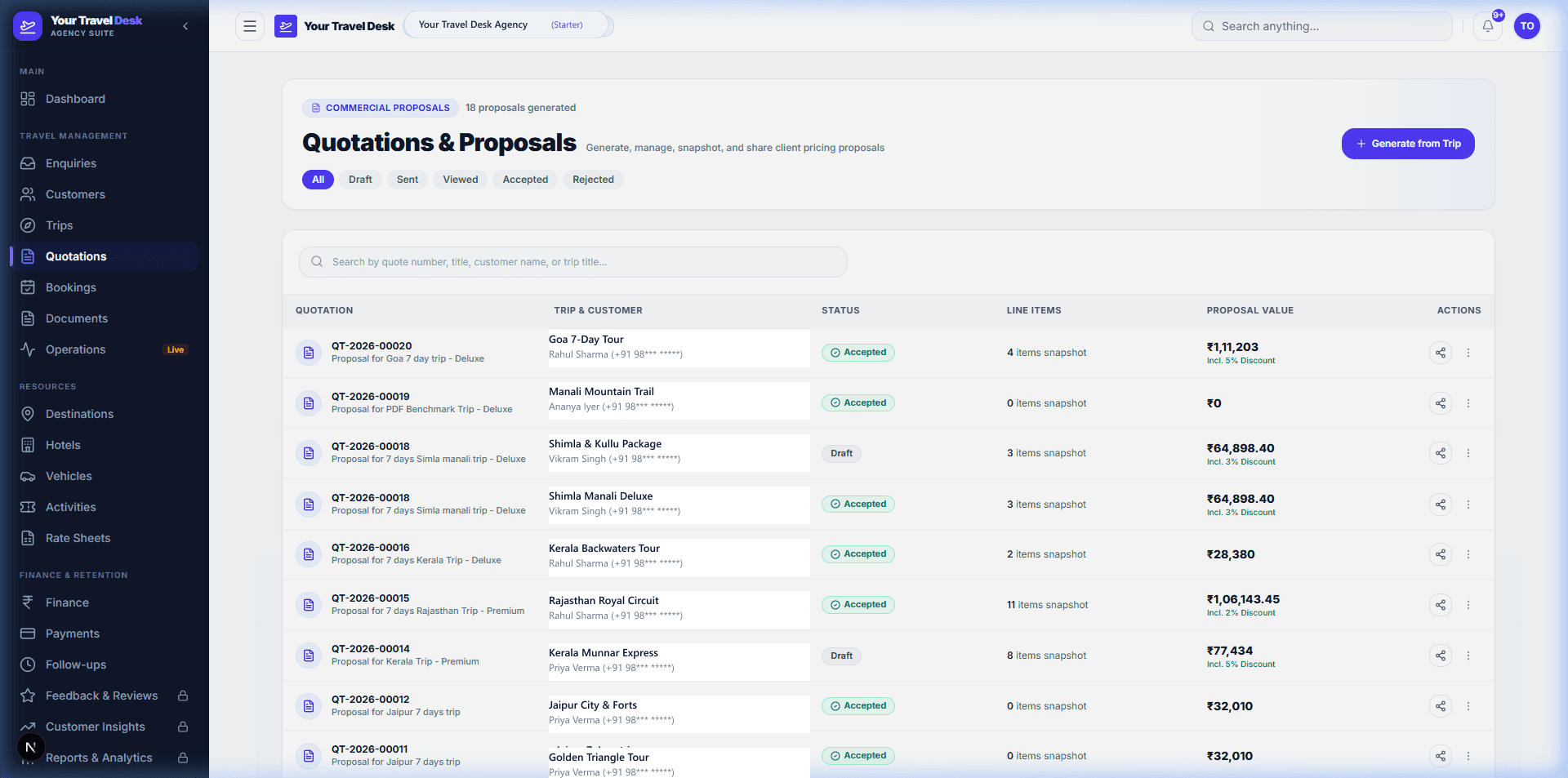Viewport: 1568px width, 778px height.
Task: Open Operations live view
Action: click(x=105, y=349)
